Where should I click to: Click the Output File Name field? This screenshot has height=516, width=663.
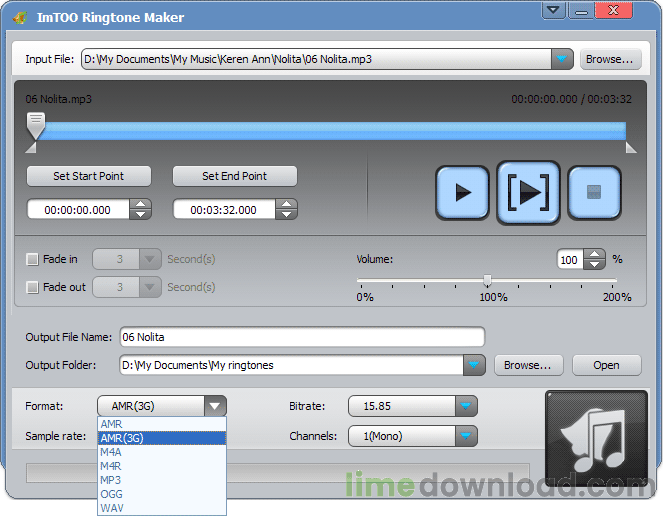tap(302, 337)
